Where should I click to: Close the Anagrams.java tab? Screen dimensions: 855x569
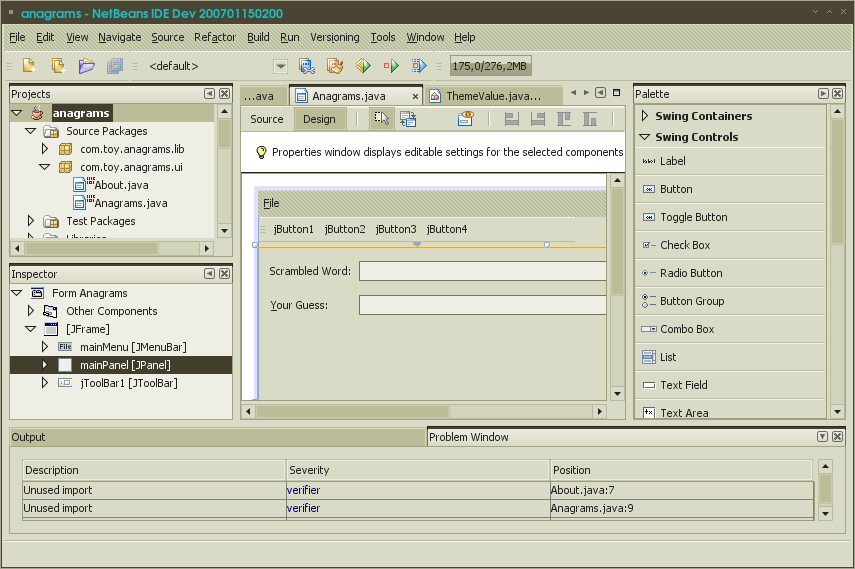coord(415,97)
